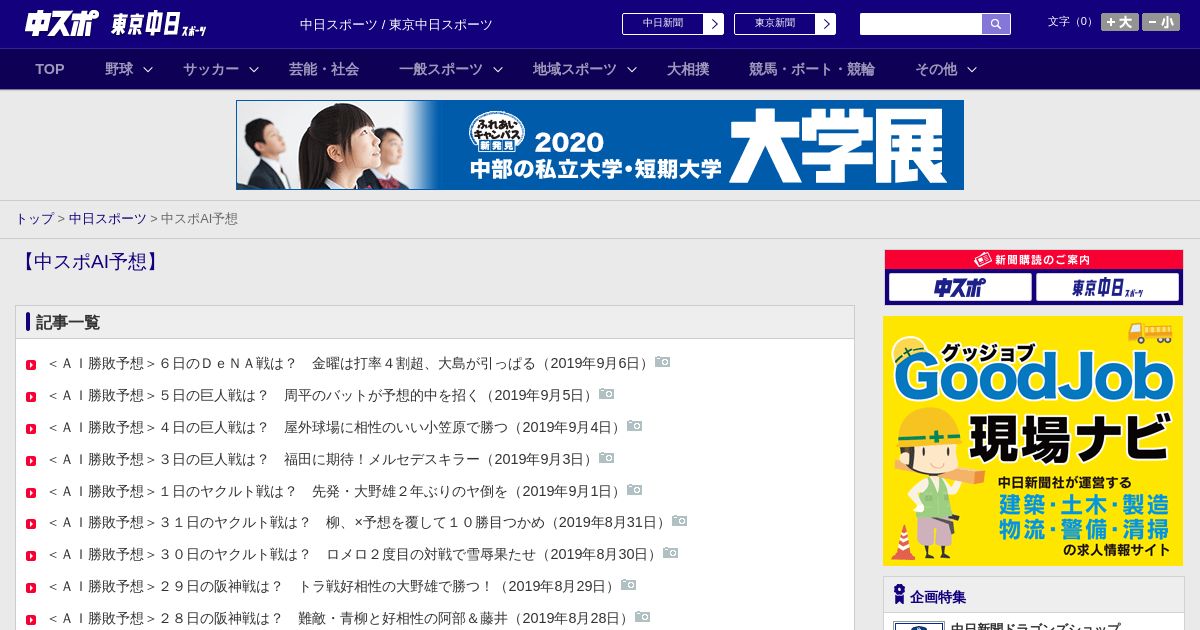Image resolution: width=1200 pixels, height=630 pixels.
Task: Open the 30日のヤクルト戦は article link
Action: pos(354,554)
